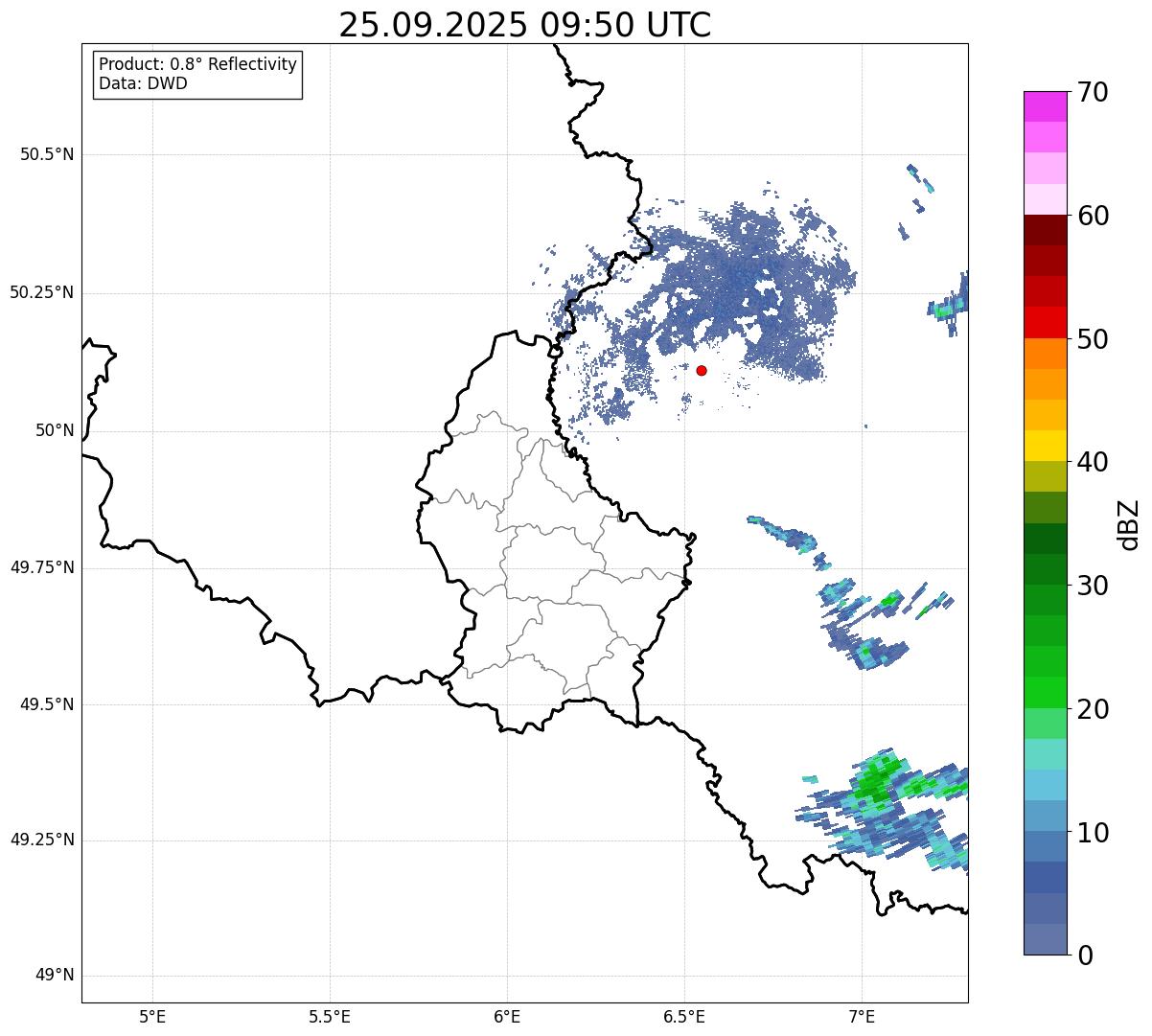Select the yellow colorbar swatch at 40 dBZ
1152x1036 pixels.
(x=1045, y=447)
